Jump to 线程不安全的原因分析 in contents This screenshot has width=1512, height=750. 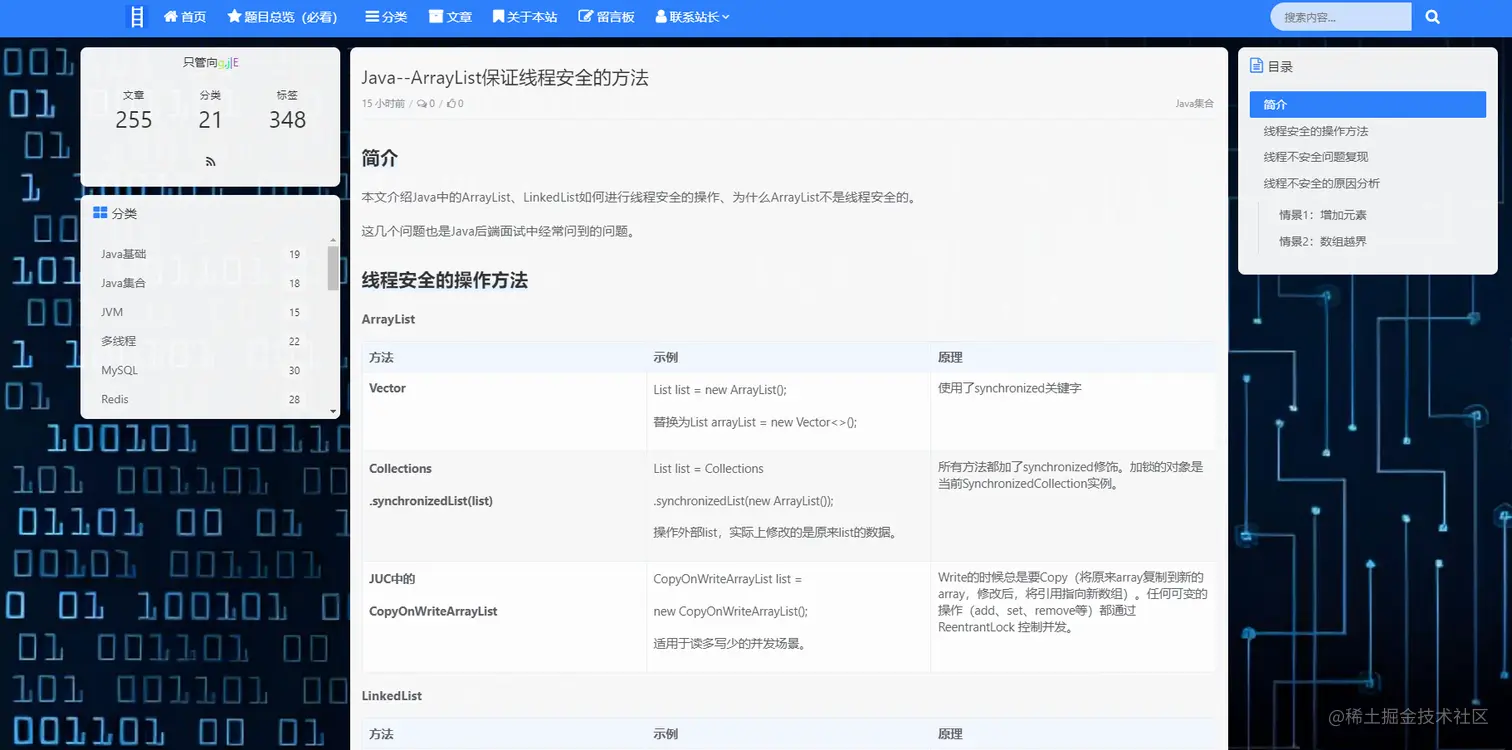pyautogui.click(x=1322, y=183)
